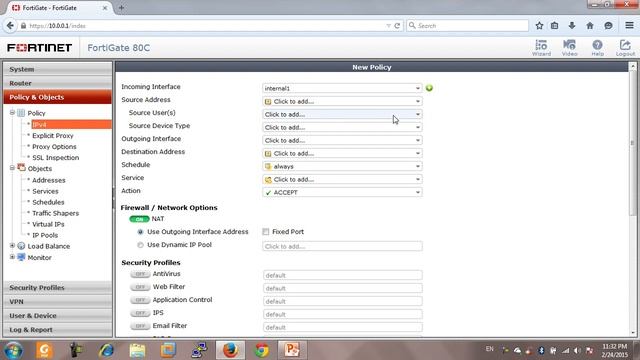Viewport: 640px width, 360px height.
Task: Open the Router menu section
Action: click(x=58, y=83)
